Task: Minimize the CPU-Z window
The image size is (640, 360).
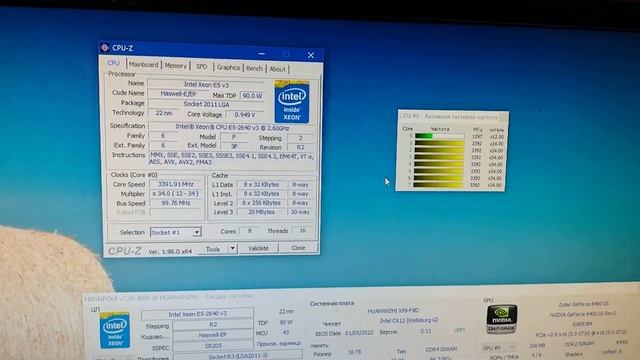Action: [262, 53]
